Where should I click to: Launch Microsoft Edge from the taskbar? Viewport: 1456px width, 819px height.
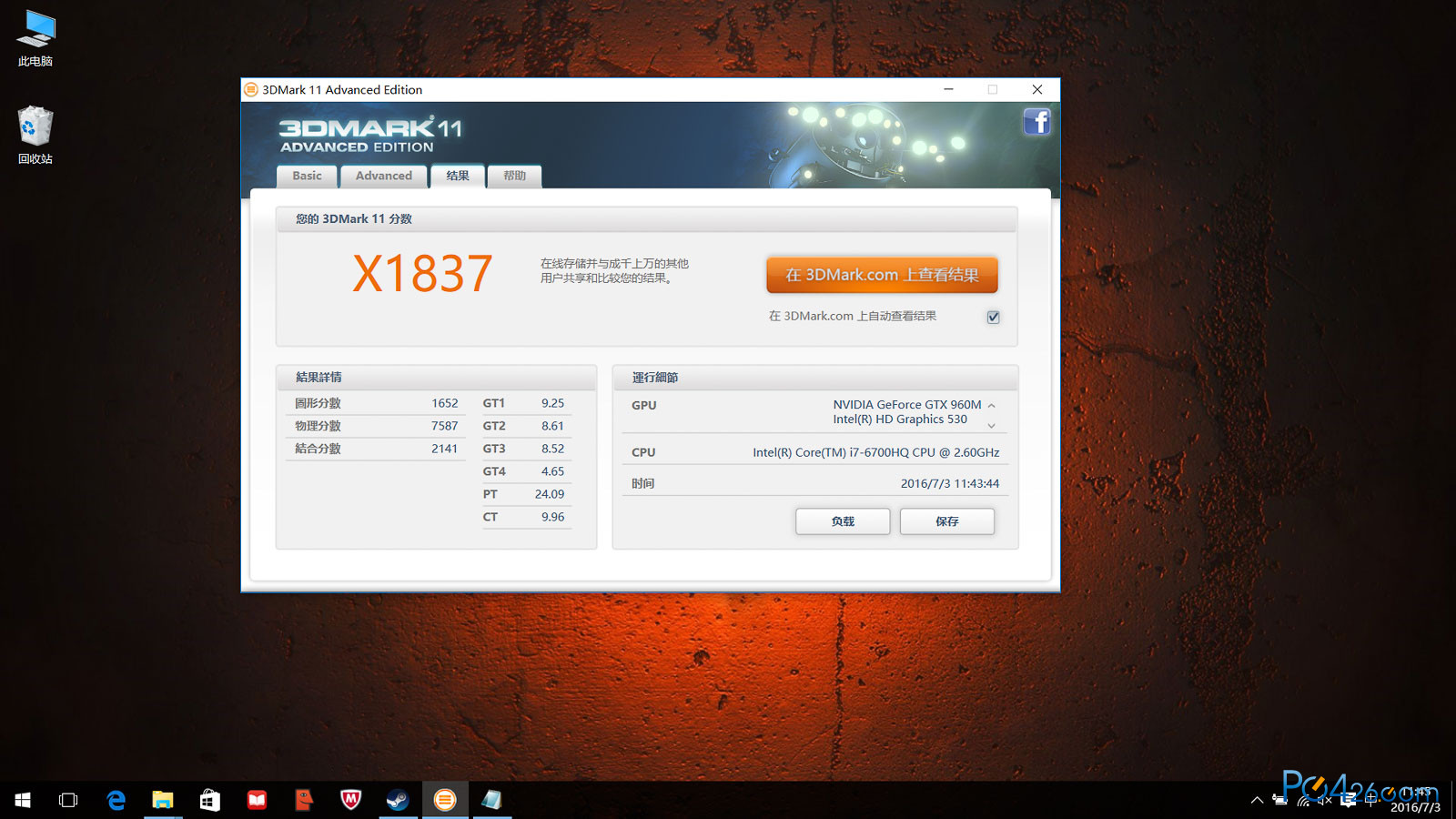point(116,800)
